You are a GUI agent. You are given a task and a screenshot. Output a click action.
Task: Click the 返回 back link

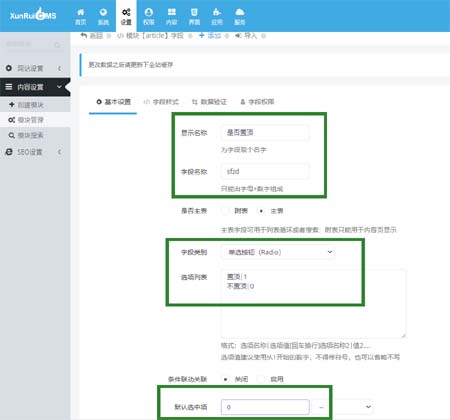[92, 35]
